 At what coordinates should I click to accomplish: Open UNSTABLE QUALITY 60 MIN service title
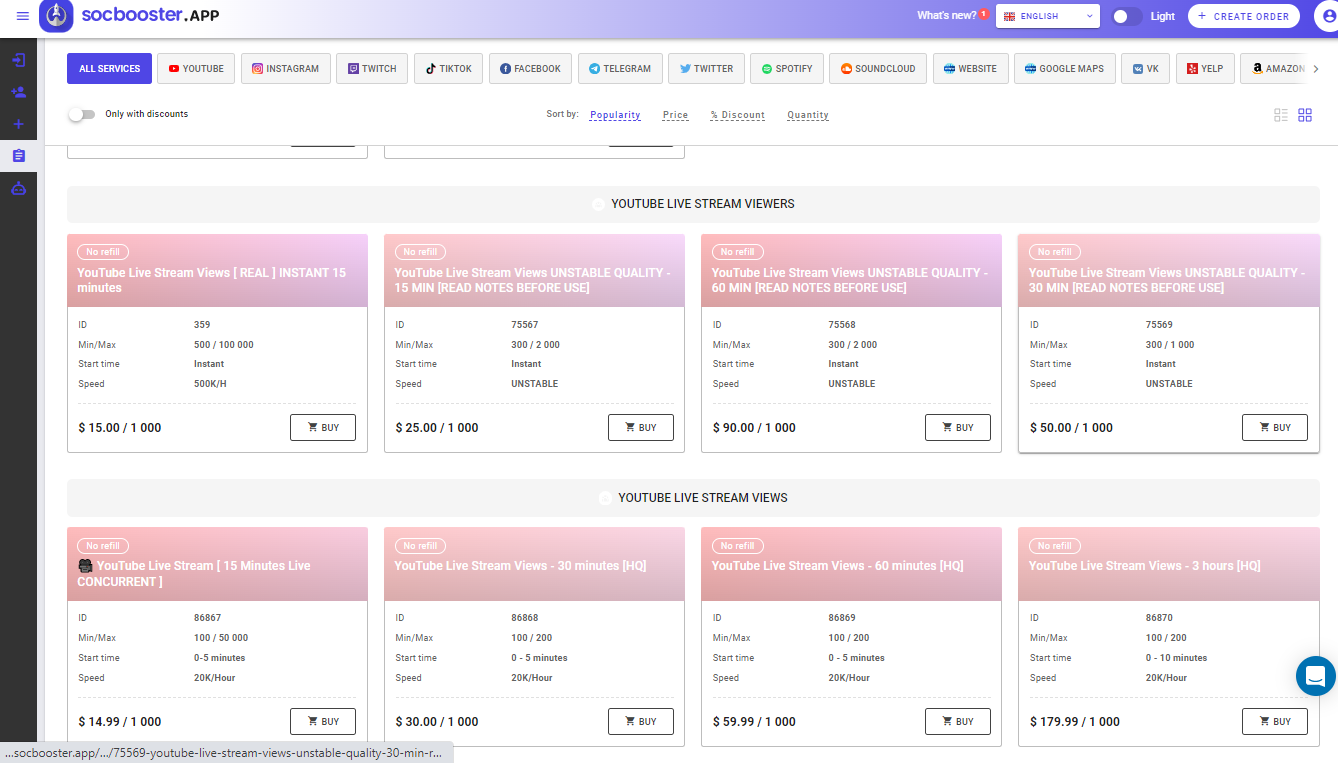click(x=850, y=280)
